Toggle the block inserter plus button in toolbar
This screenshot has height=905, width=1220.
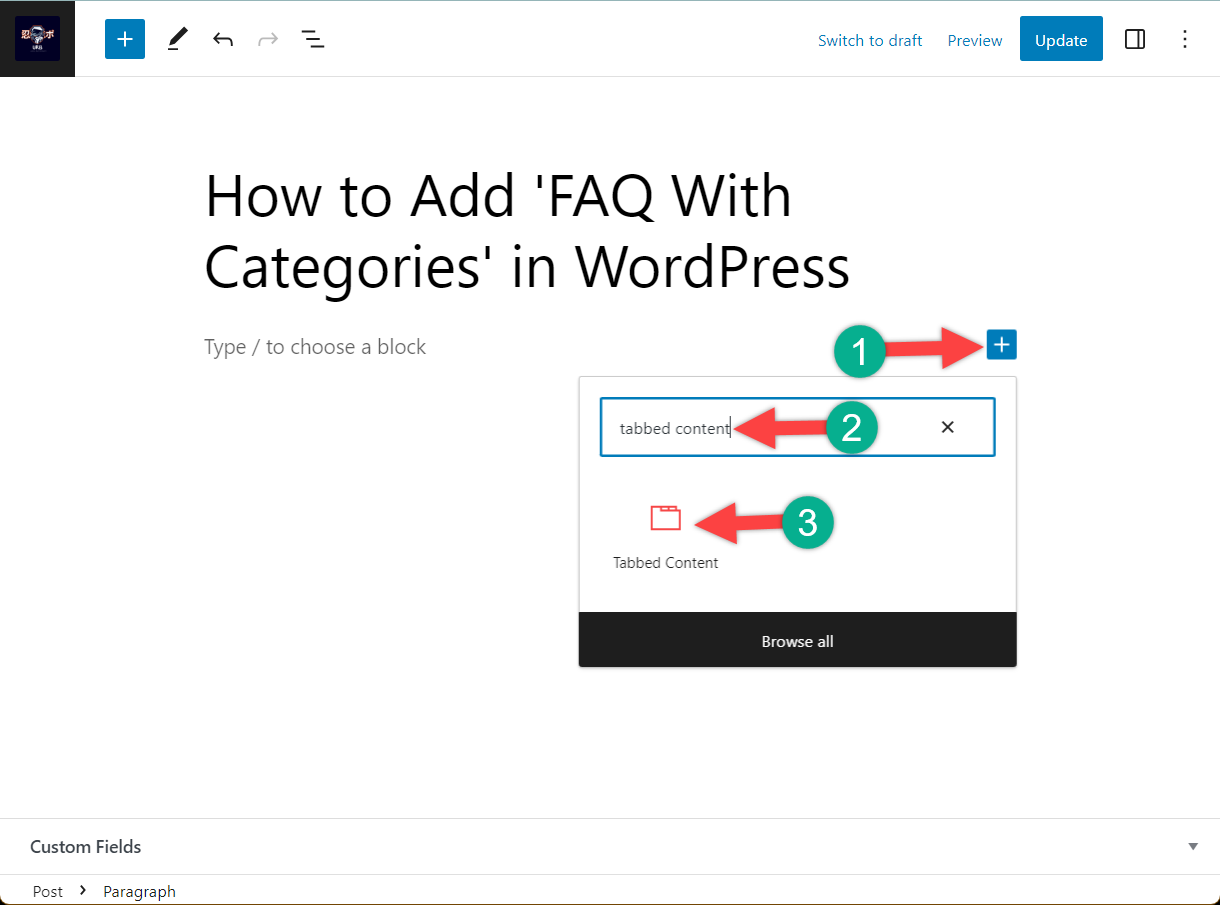pos(125,39)
